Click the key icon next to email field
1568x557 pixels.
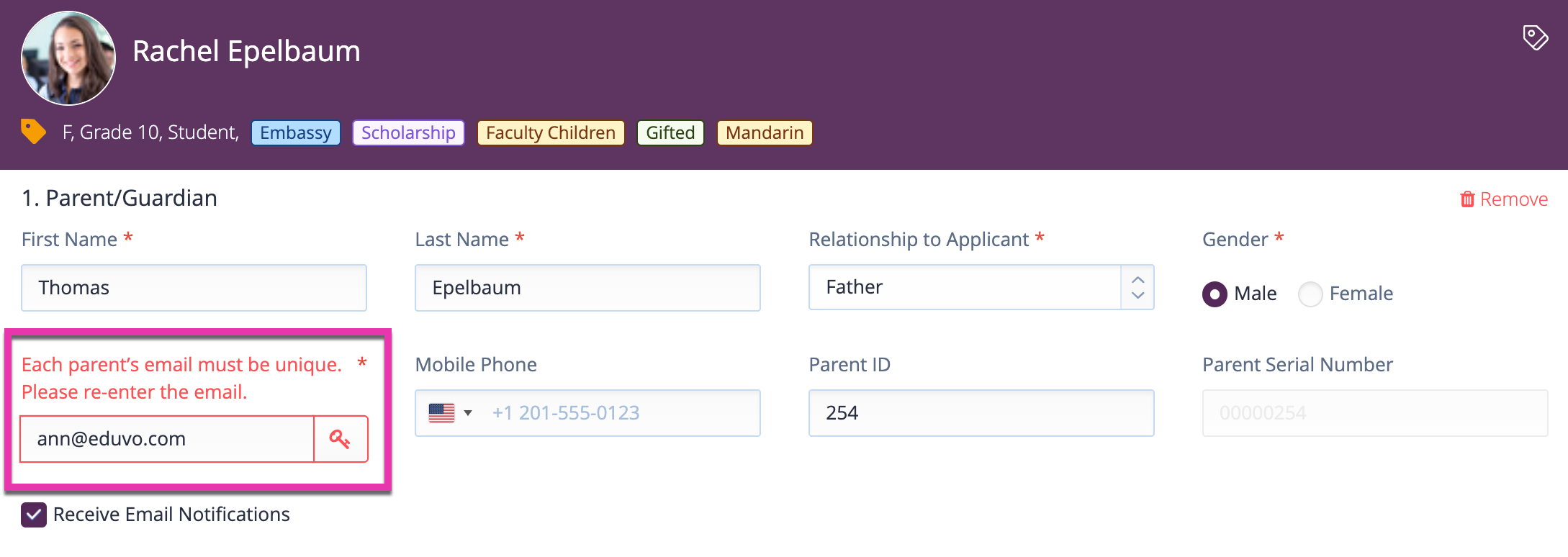(341, 439)
